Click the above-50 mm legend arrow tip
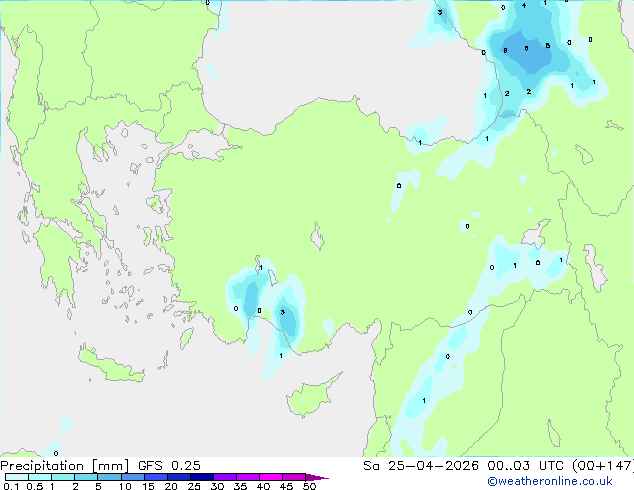This screenshot has width=634, height=490. (317, 478)
